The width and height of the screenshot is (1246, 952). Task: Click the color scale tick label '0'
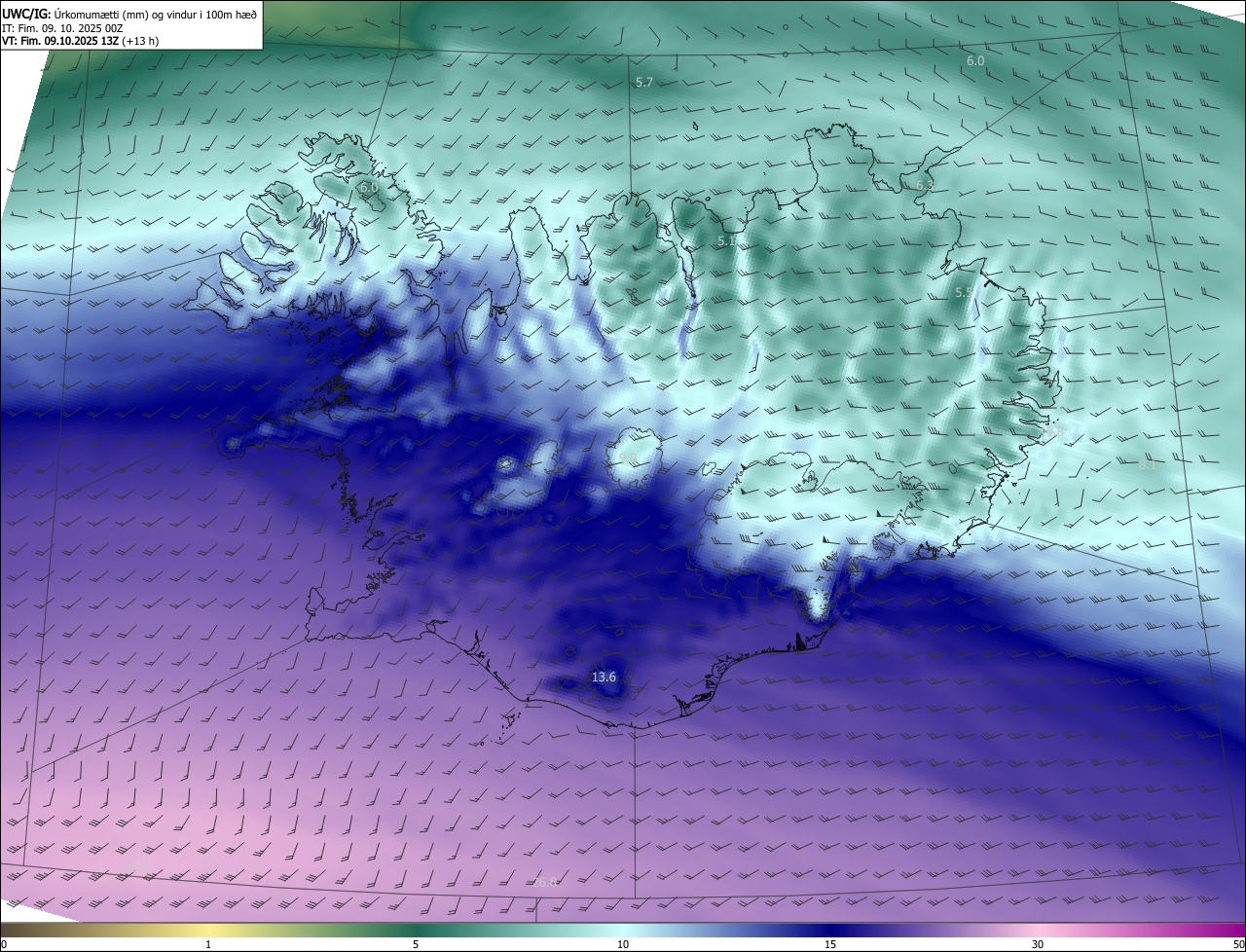(4, 944)
